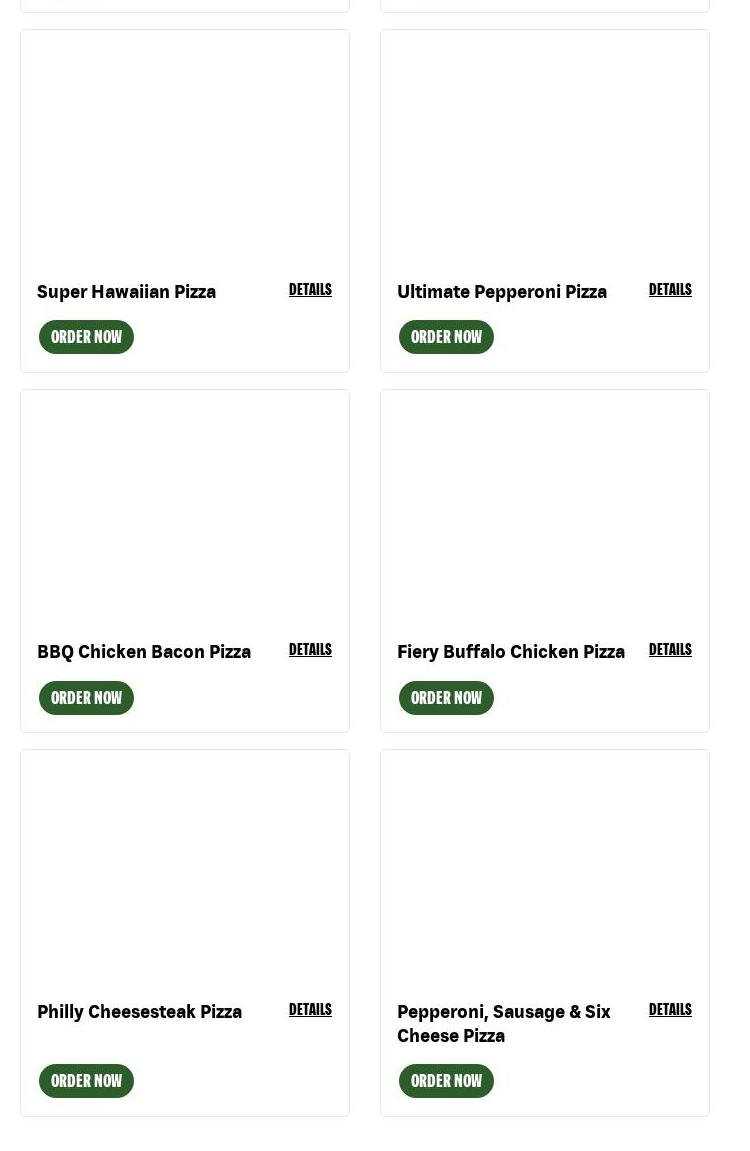
Task: Select the Ultimate Pepperoni Pizza heading
Action: pos(502,291)
